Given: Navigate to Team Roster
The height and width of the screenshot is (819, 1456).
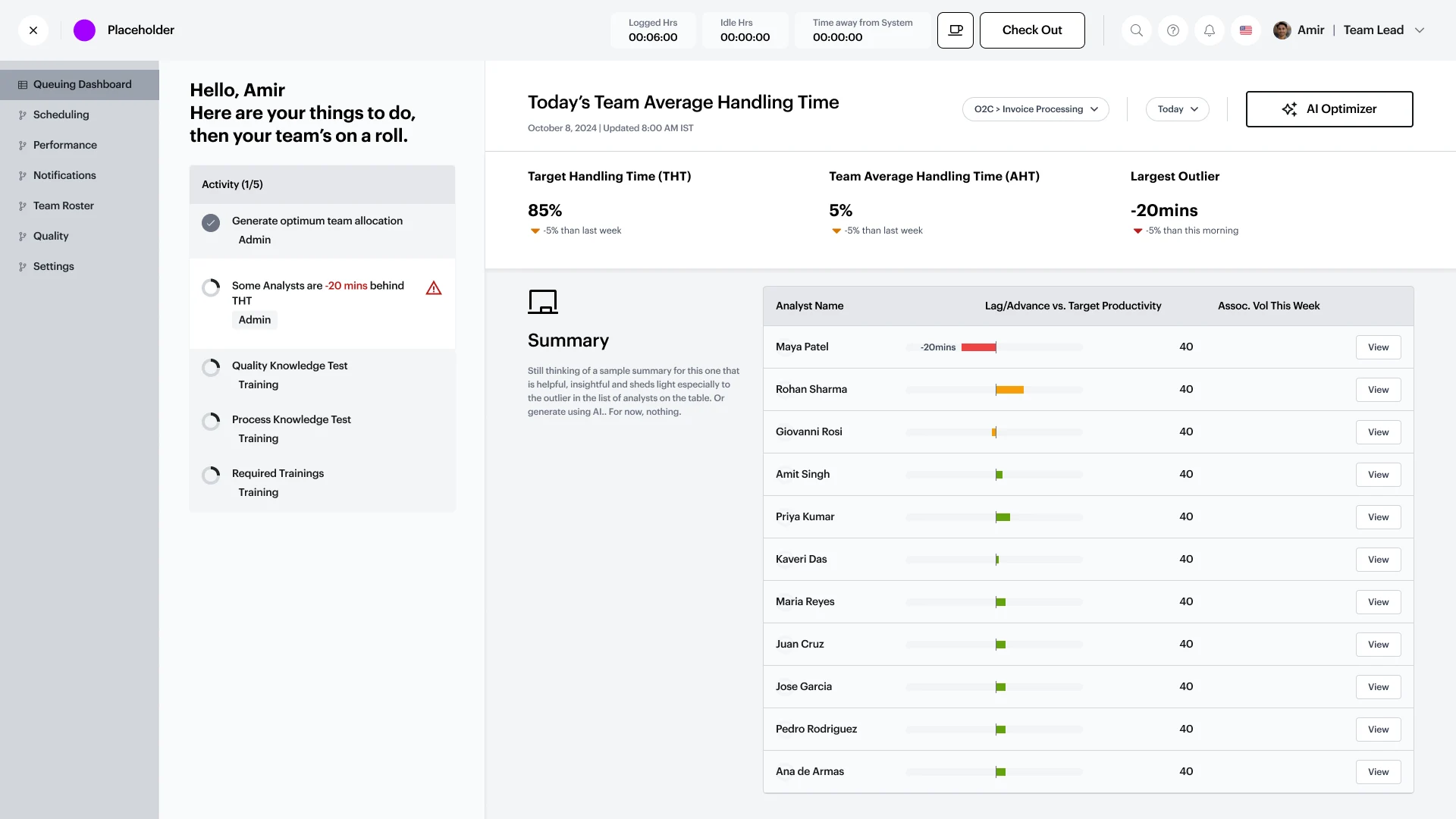Looking at the screenshot, I should click(80, 206).
